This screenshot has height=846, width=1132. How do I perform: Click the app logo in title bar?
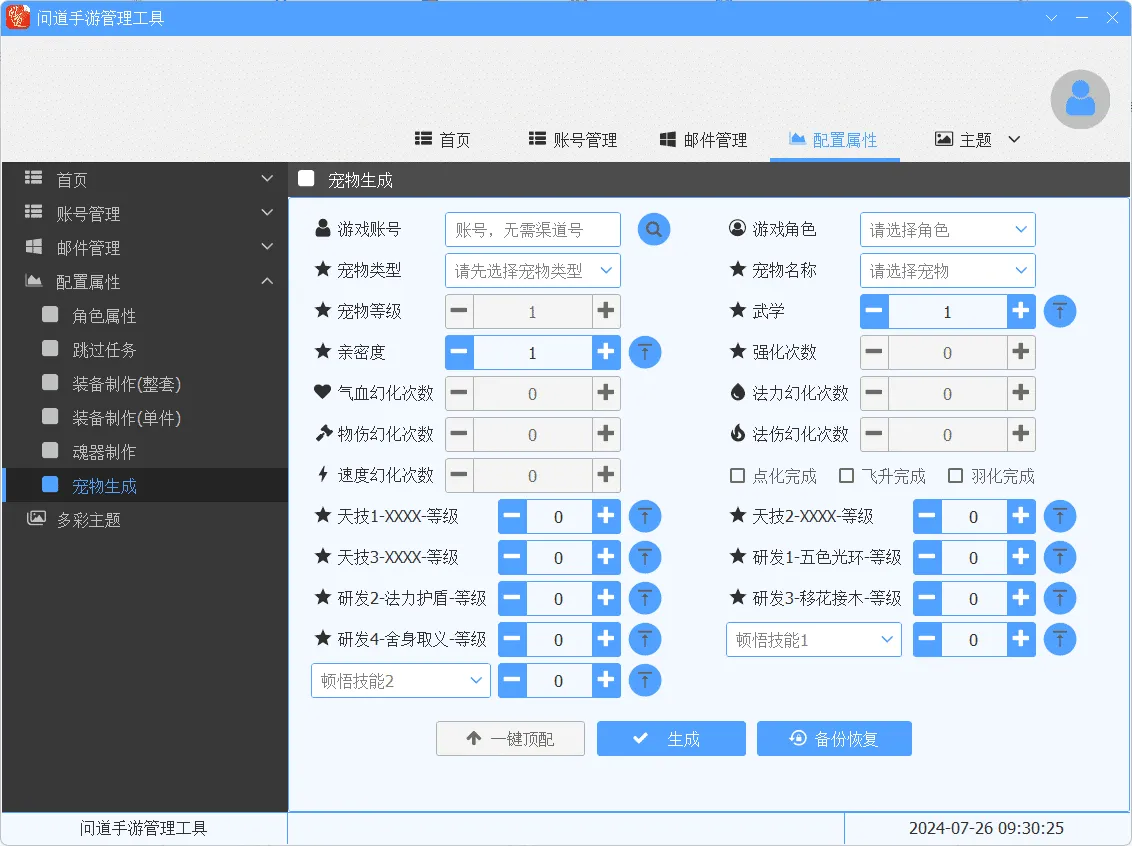(17, 17)
